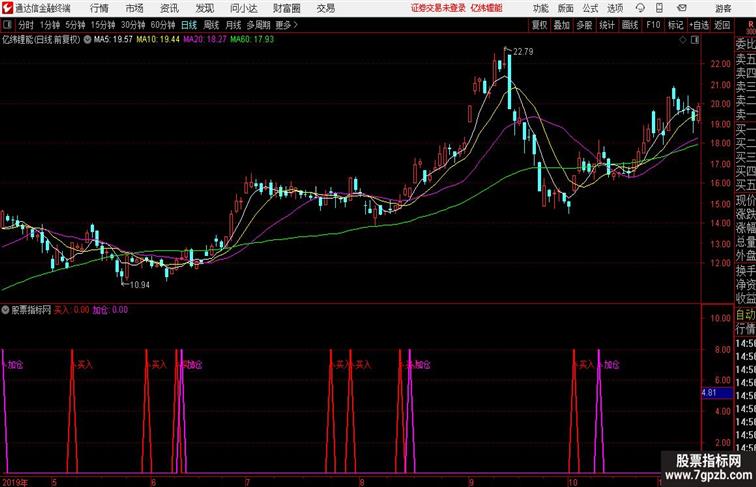Click the mobile phone icon in title bar
Viewport: 756px width, 487px height.
point(659,8)
